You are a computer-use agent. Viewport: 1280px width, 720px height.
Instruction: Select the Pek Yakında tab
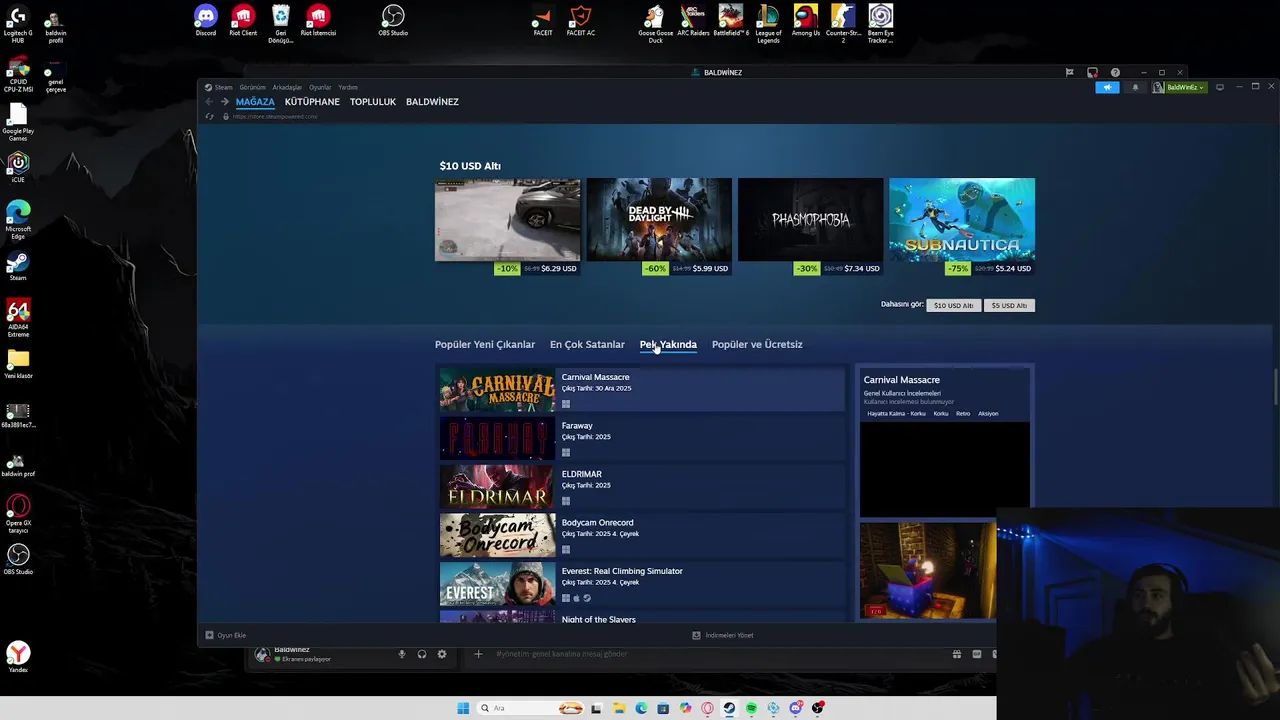pos(668,344)
